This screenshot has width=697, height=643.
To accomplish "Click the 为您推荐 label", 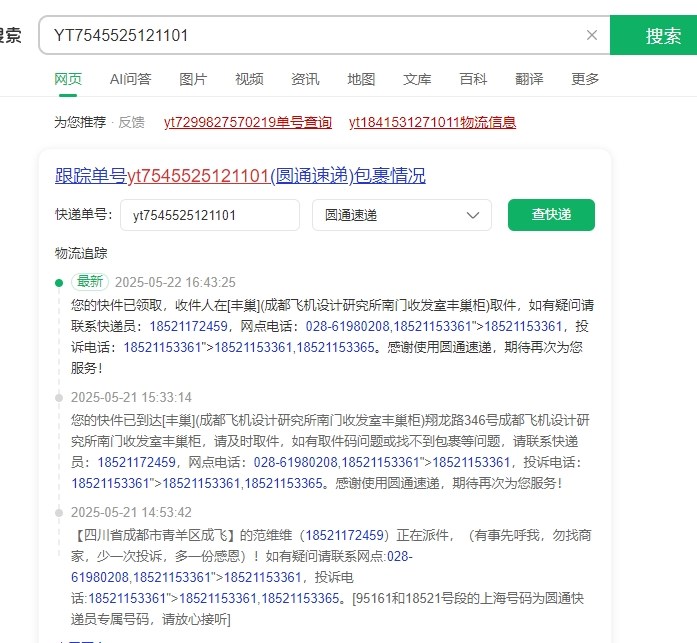I will (80, 122).
